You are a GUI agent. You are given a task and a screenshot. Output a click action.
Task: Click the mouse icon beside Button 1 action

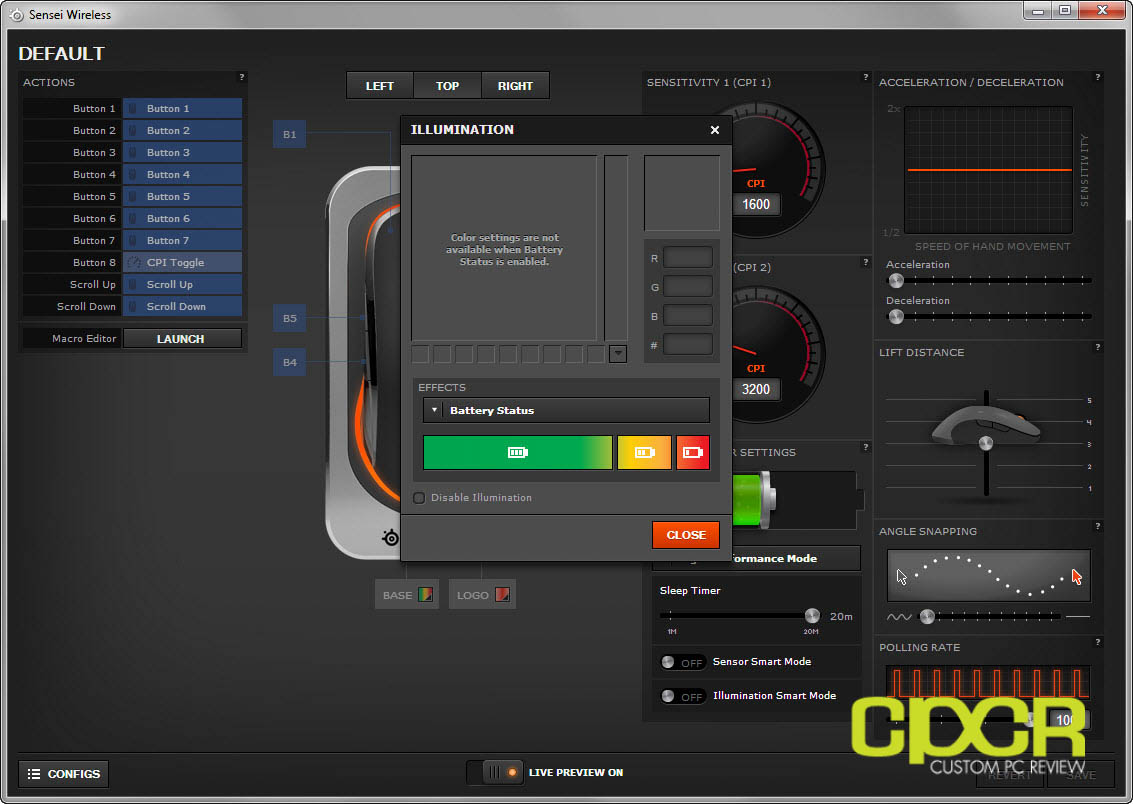(133, 108)
